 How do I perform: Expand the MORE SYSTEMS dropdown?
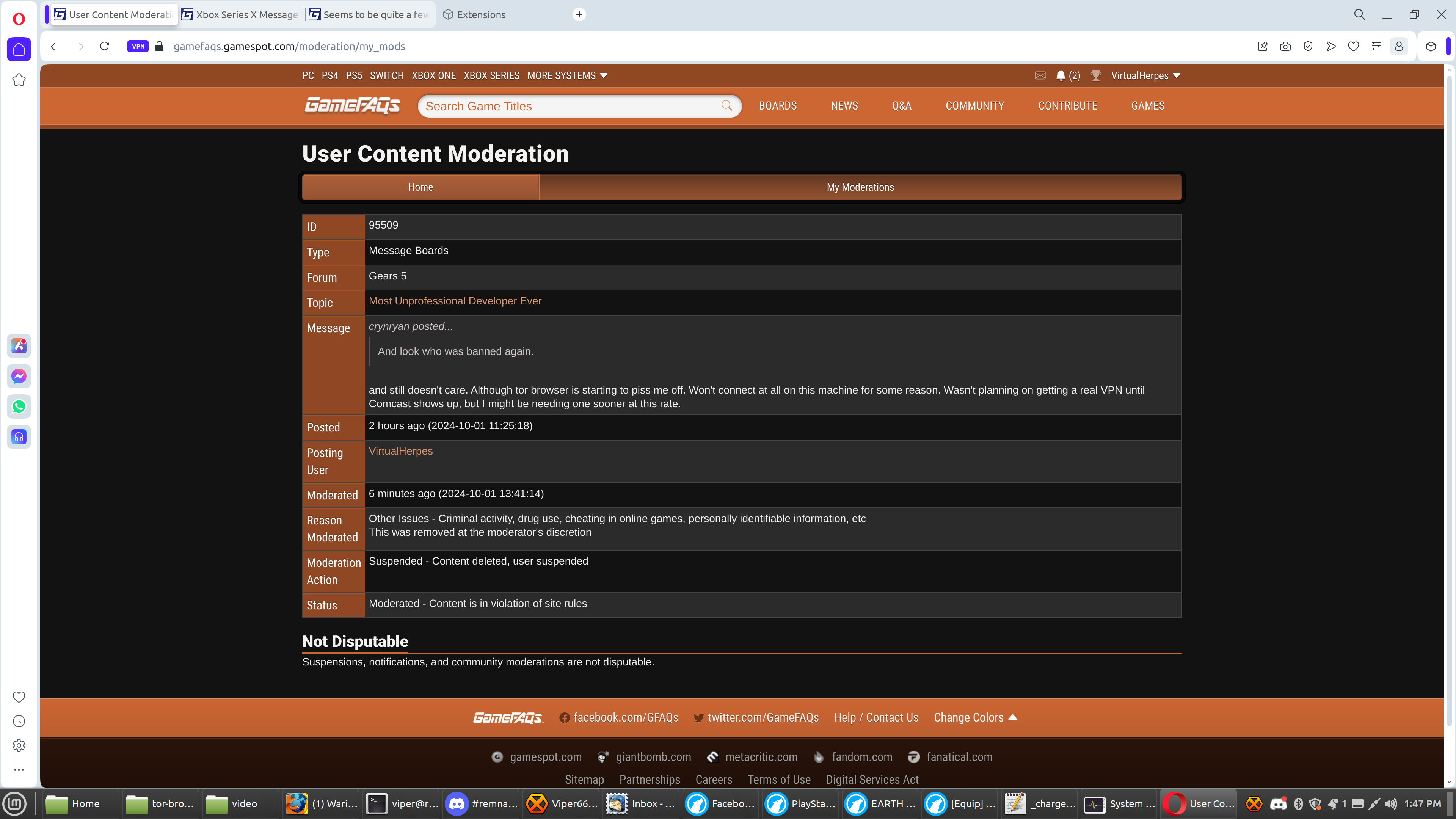point(567,76)
